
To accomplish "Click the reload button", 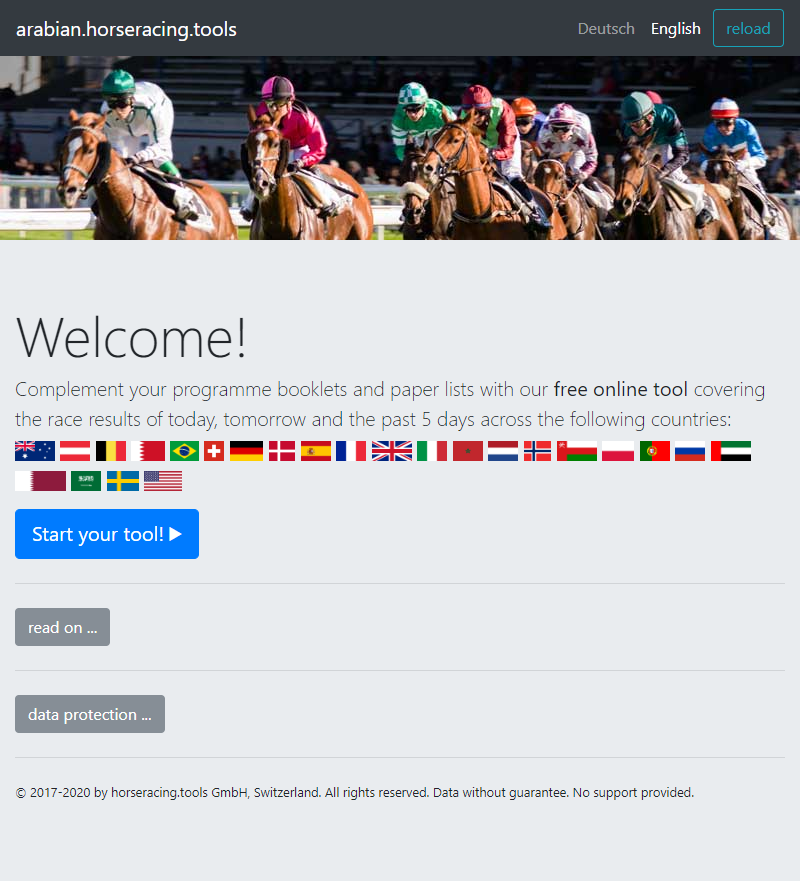I will click(748, 28).
